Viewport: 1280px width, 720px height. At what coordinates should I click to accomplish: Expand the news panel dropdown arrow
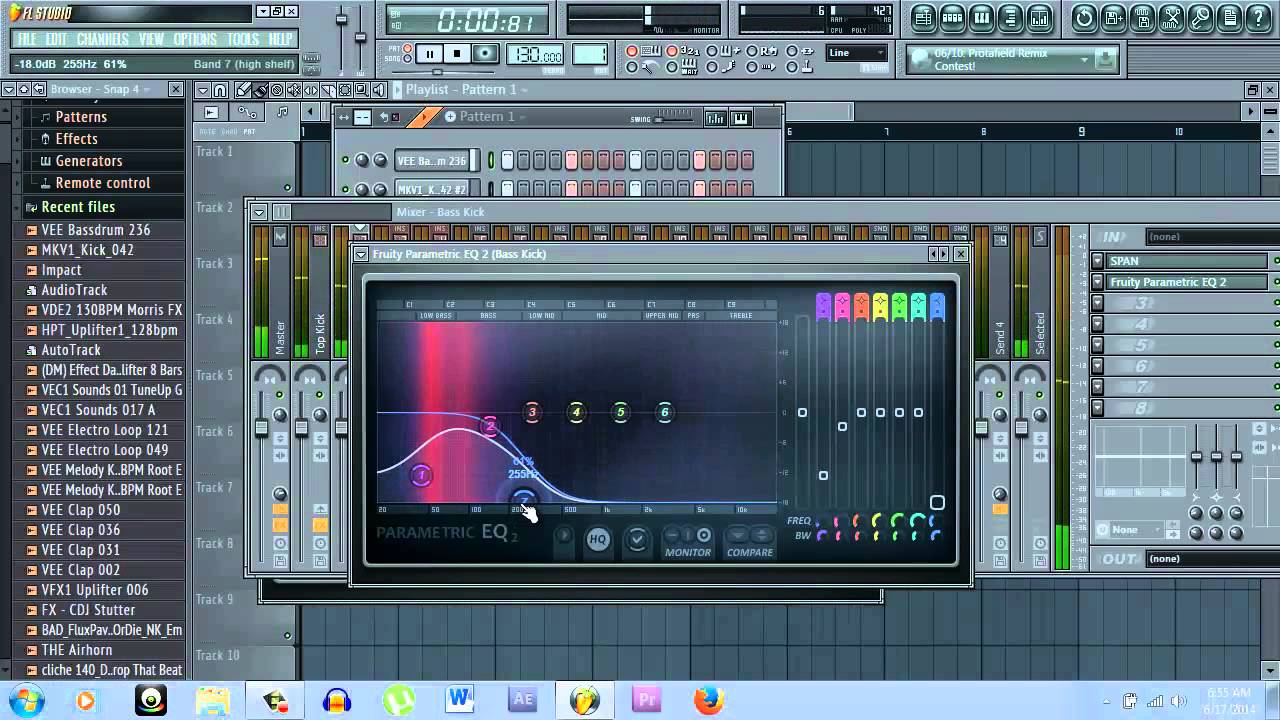click(1084, 60)
